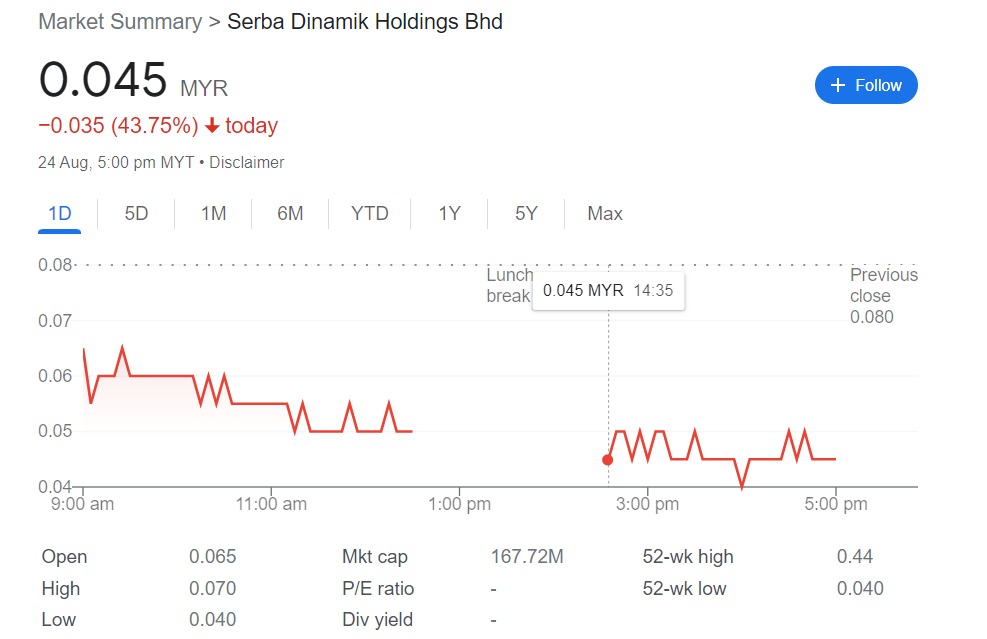Show the 5Y chart range
This screenshot has height=639, width=987.
click(526, 213)
